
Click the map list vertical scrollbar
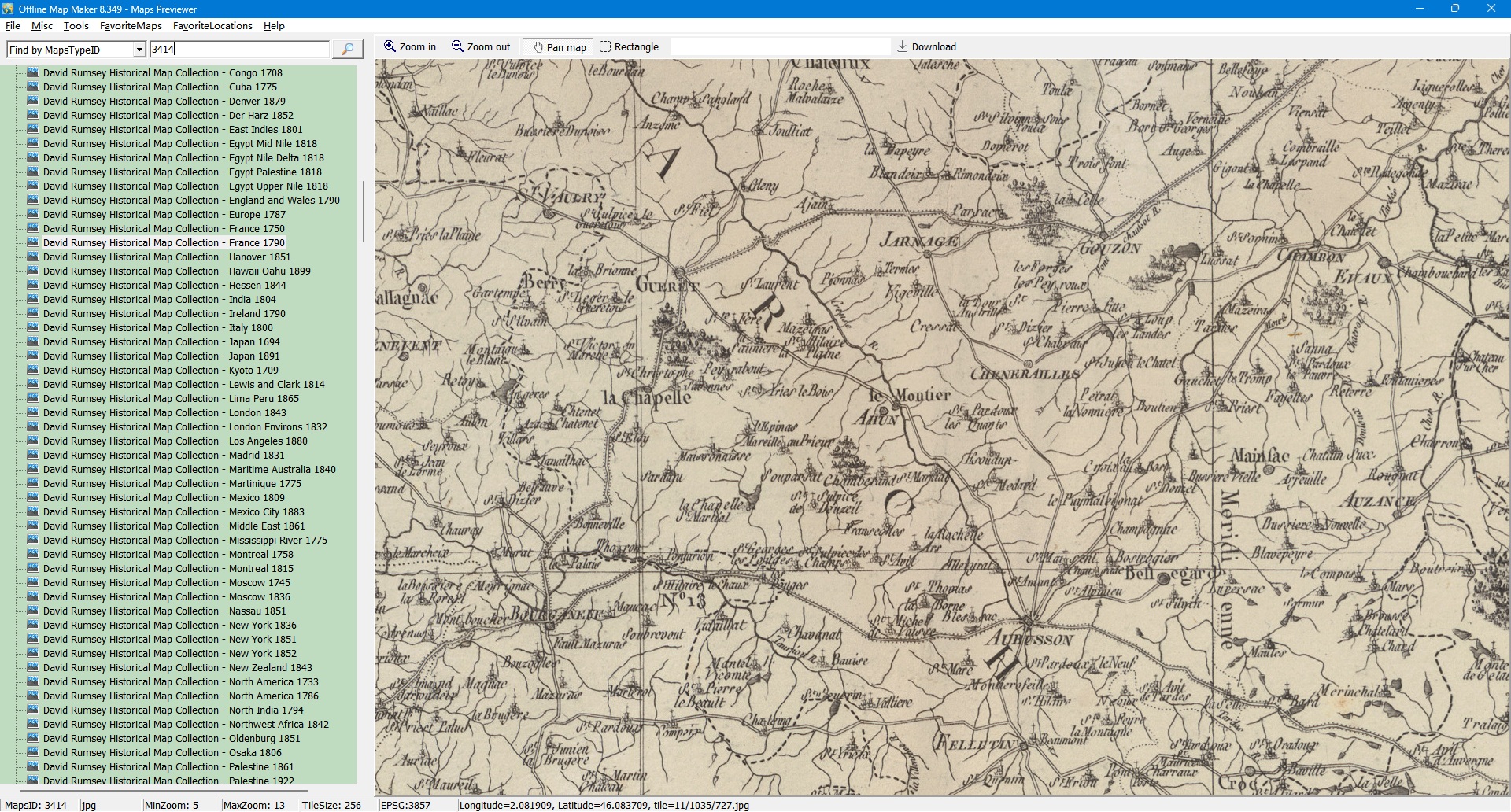click(x=363, y=212)
